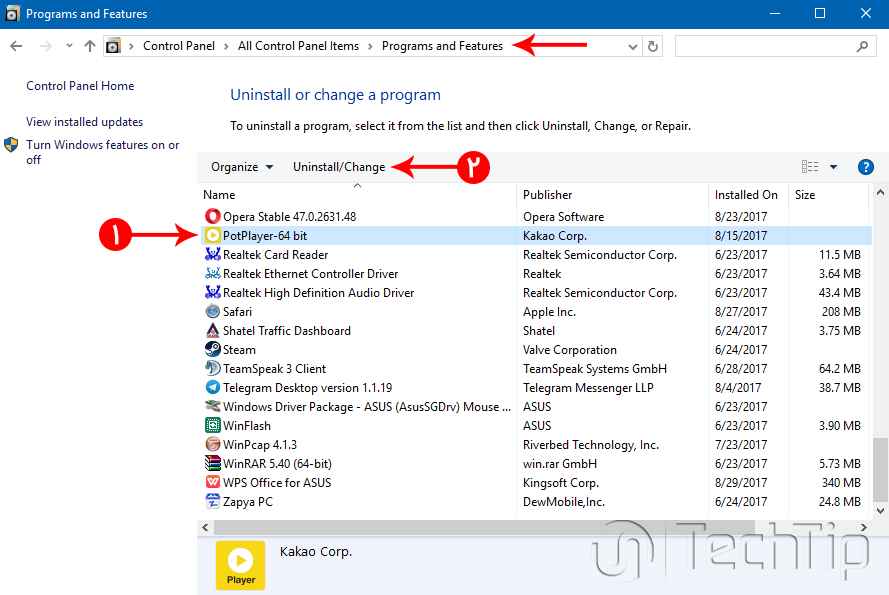Click the Zapya PC icon
889x595 pixels.
tap(212, 502)
